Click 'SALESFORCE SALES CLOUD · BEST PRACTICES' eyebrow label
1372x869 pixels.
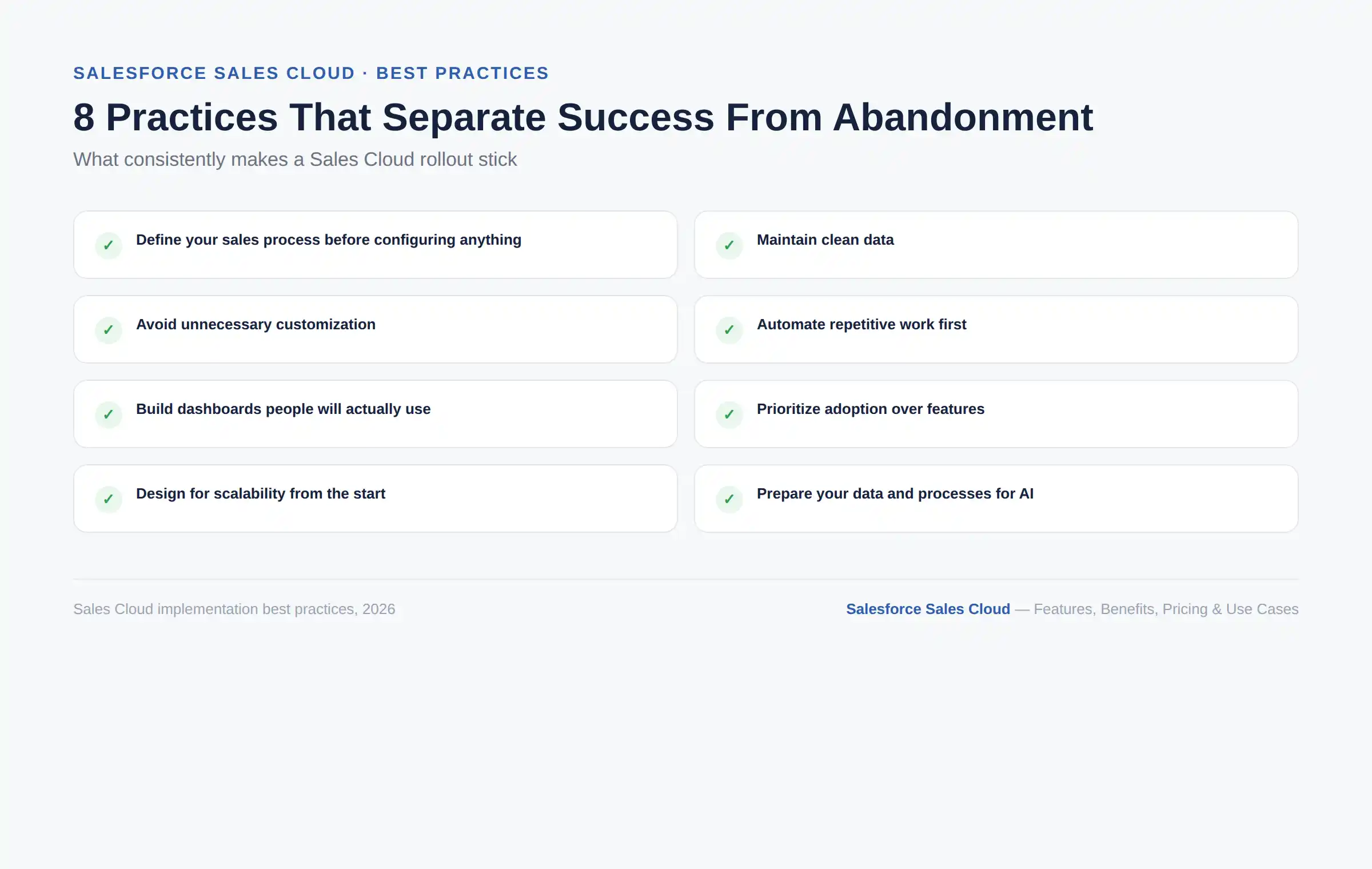click(x=311, y=73)
